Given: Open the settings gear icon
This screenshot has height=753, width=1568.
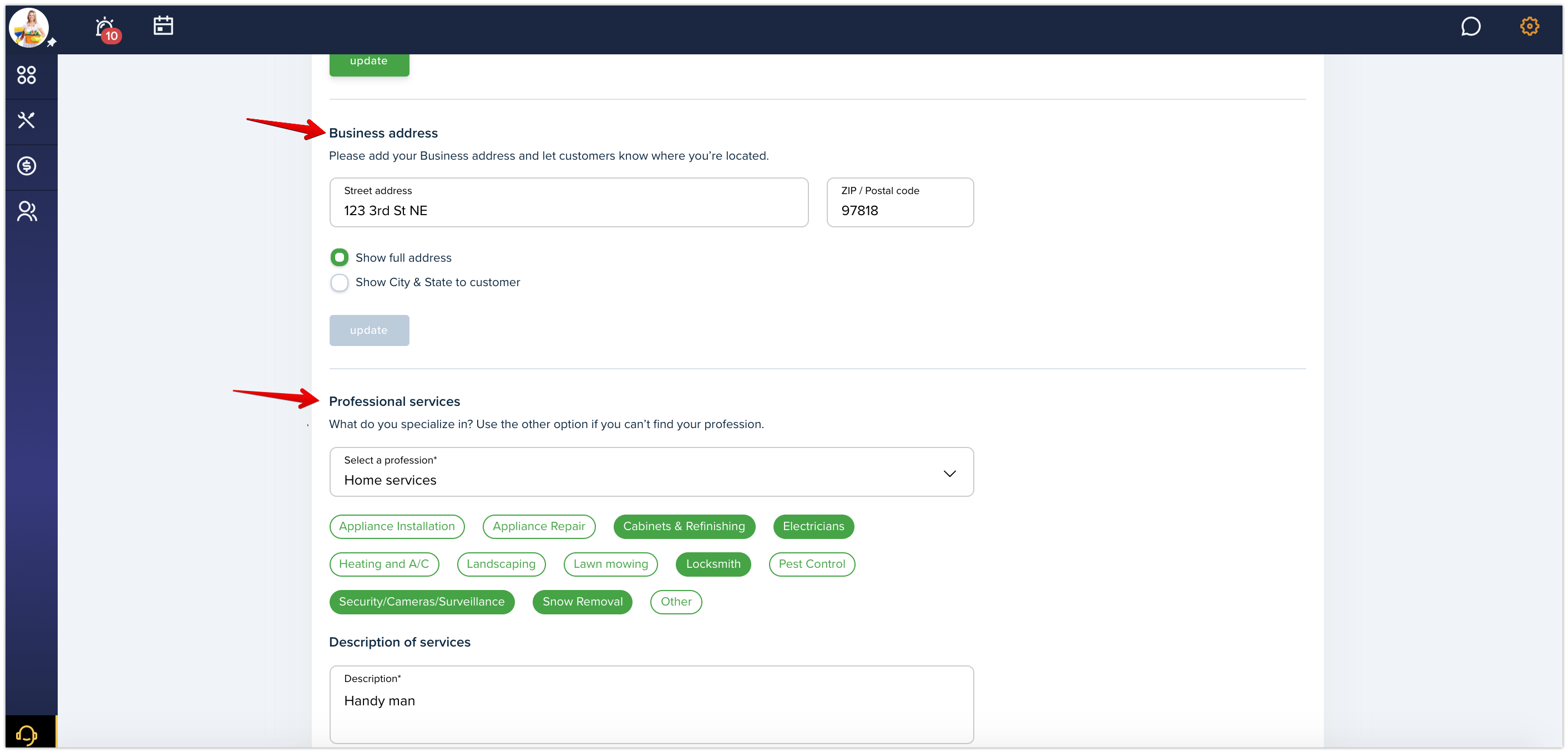Looking at the screenshot, I should [1529, 26].
